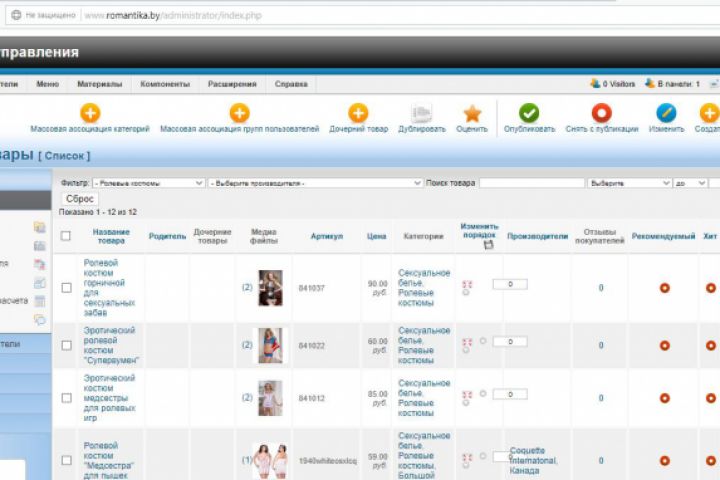Toggle Рекомендуемый for product 841022
The width and height of the screenshot is (720, 480).
664,345
